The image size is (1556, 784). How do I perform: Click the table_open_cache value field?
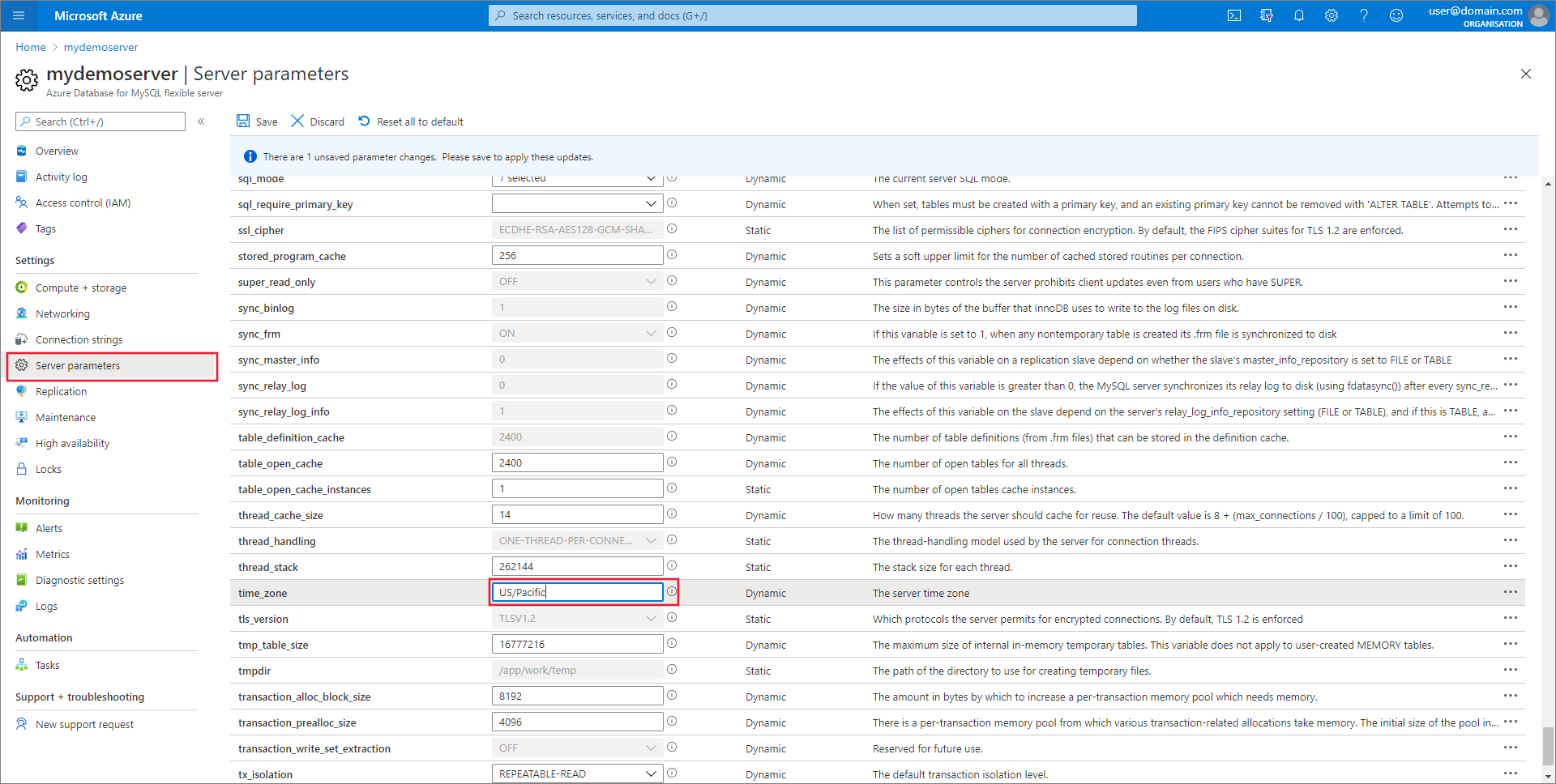(577, 462)
